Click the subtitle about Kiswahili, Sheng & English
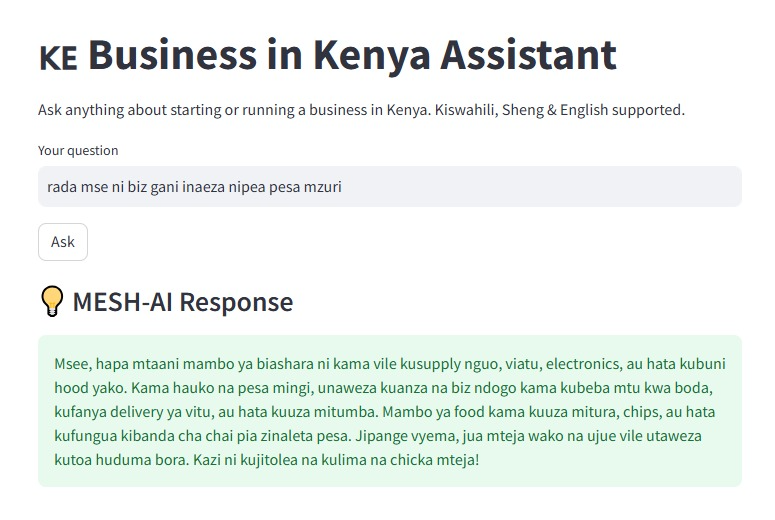 pos(361,110)
